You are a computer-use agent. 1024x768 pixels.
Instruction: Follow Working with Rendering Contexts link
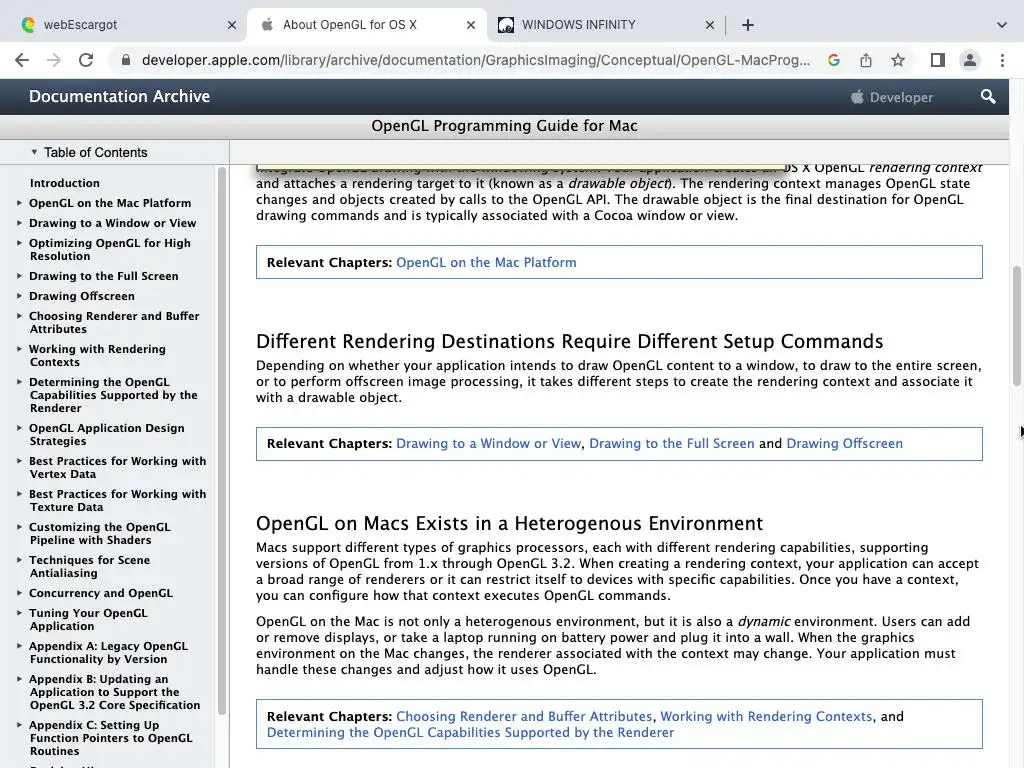pos(766,716)
